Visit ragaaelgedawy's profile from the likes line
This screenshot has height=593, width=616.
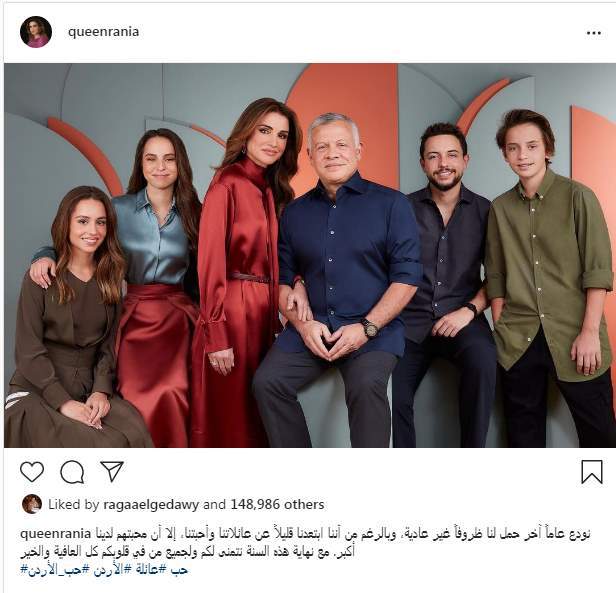(x=151, y=505)
